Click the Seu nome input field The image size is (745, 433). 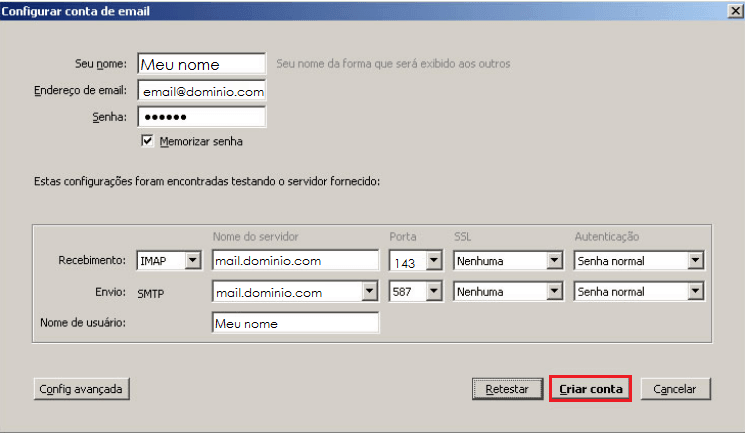tap(201, 64)
